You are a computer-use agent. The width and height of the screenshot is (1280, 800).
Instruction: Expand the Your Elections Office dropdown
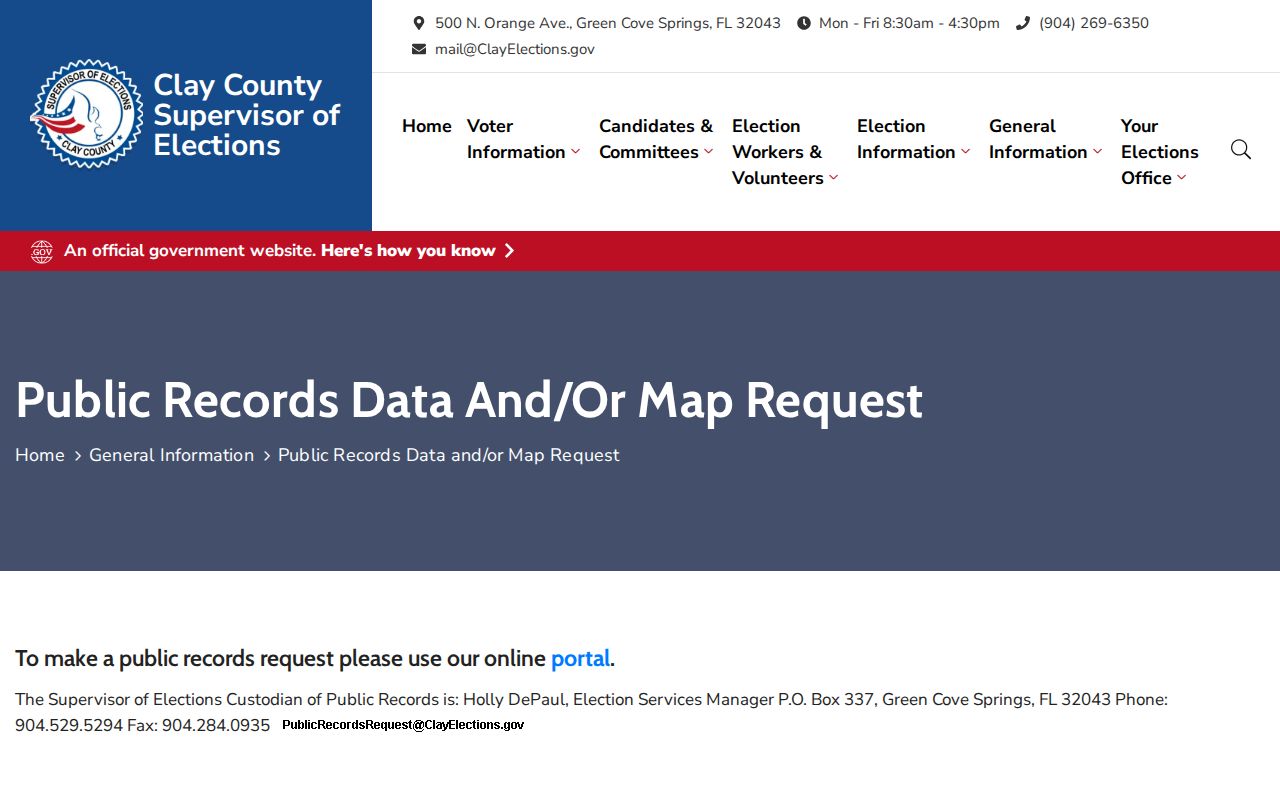1160,152
